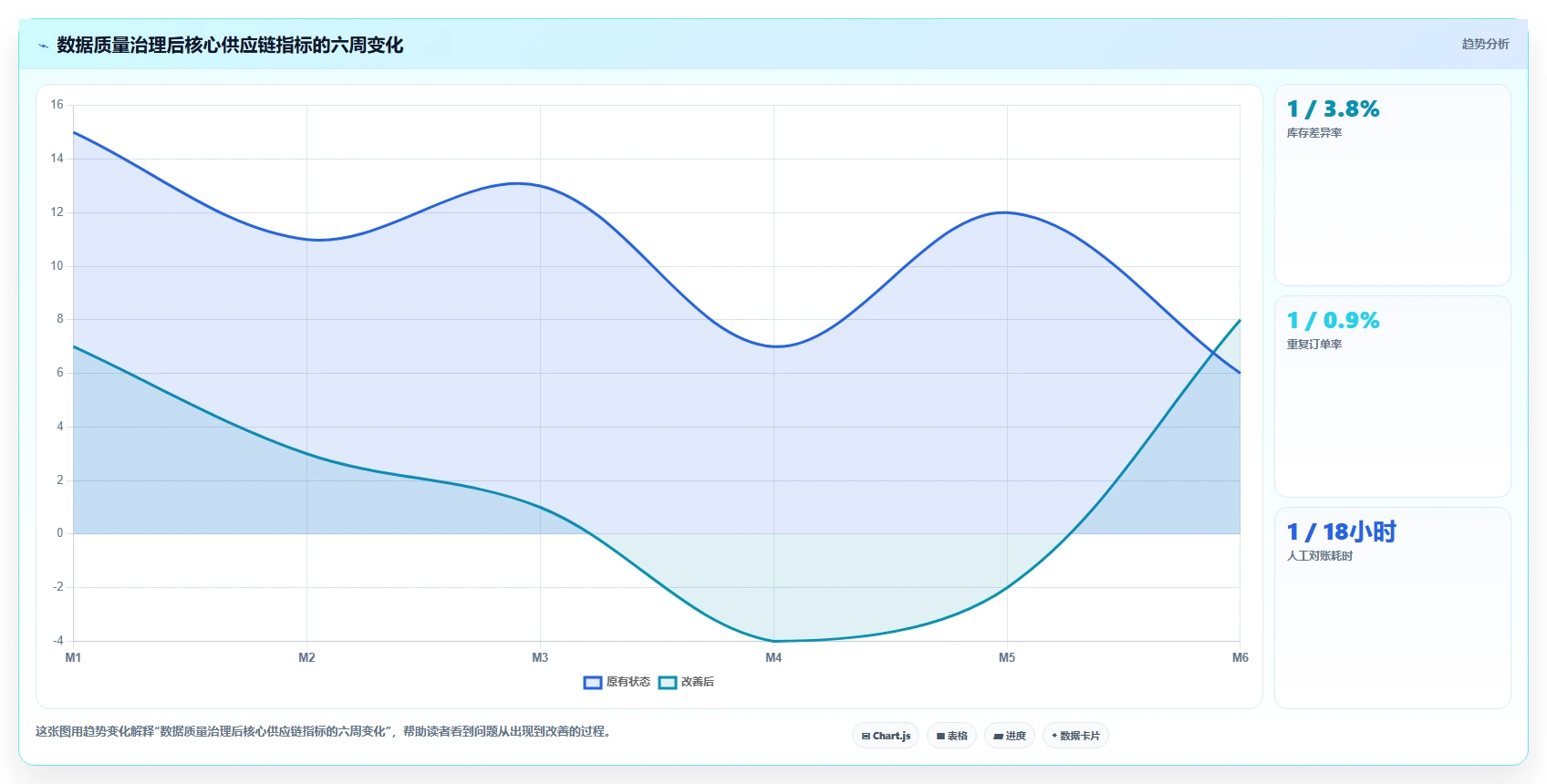The height and width of the screenshot is (784, 1547).
Task: Click the 原有状态 legend label
Action: point(628,682)
